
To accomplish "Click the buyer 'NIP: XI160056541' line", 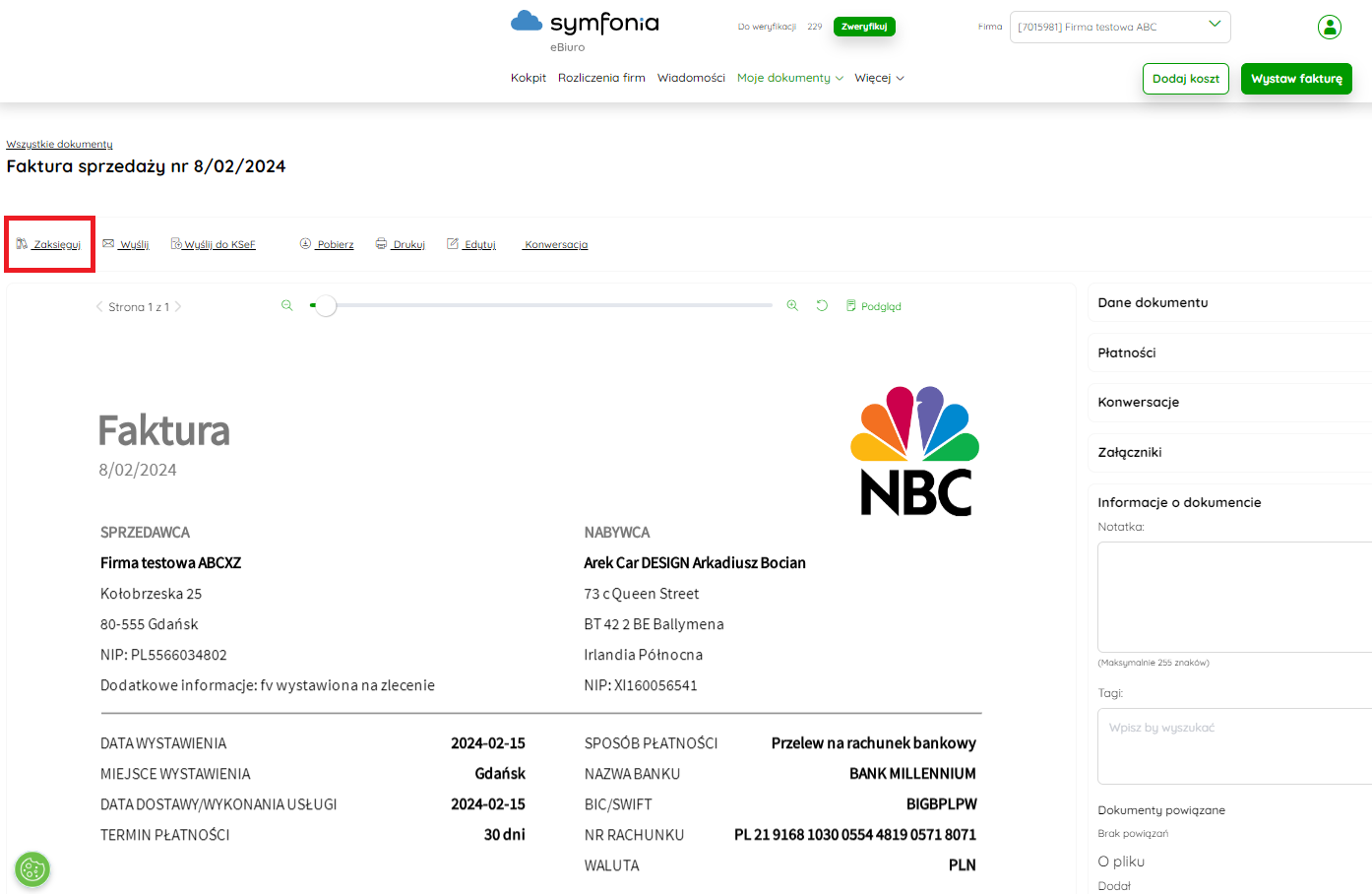I will point(641,685).
